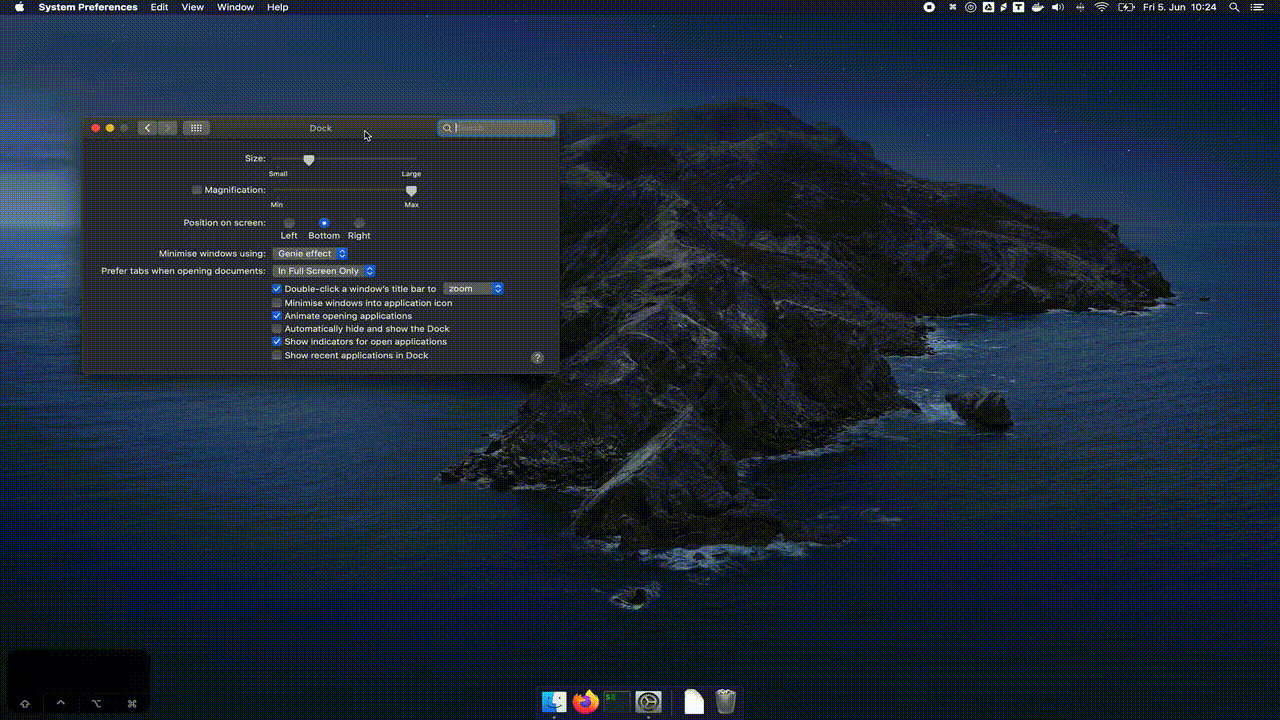Click the Dock Size slider thumb
Screen dimensions: 1280x720
pos(309,160)
